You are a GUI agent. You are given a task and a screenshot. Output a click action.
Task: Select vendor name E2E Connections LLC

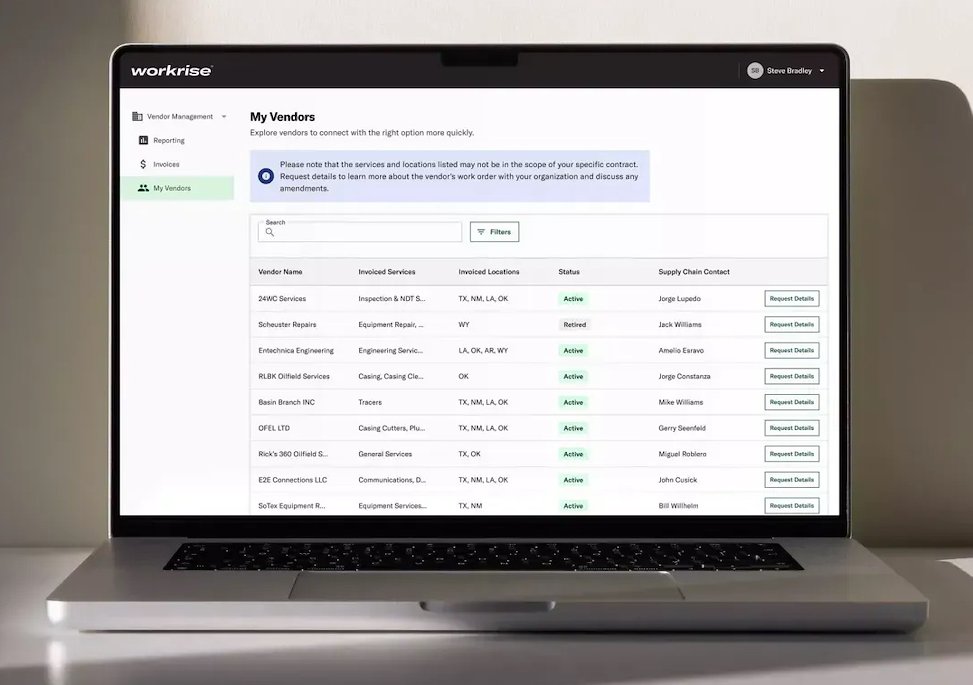point(293,480)
